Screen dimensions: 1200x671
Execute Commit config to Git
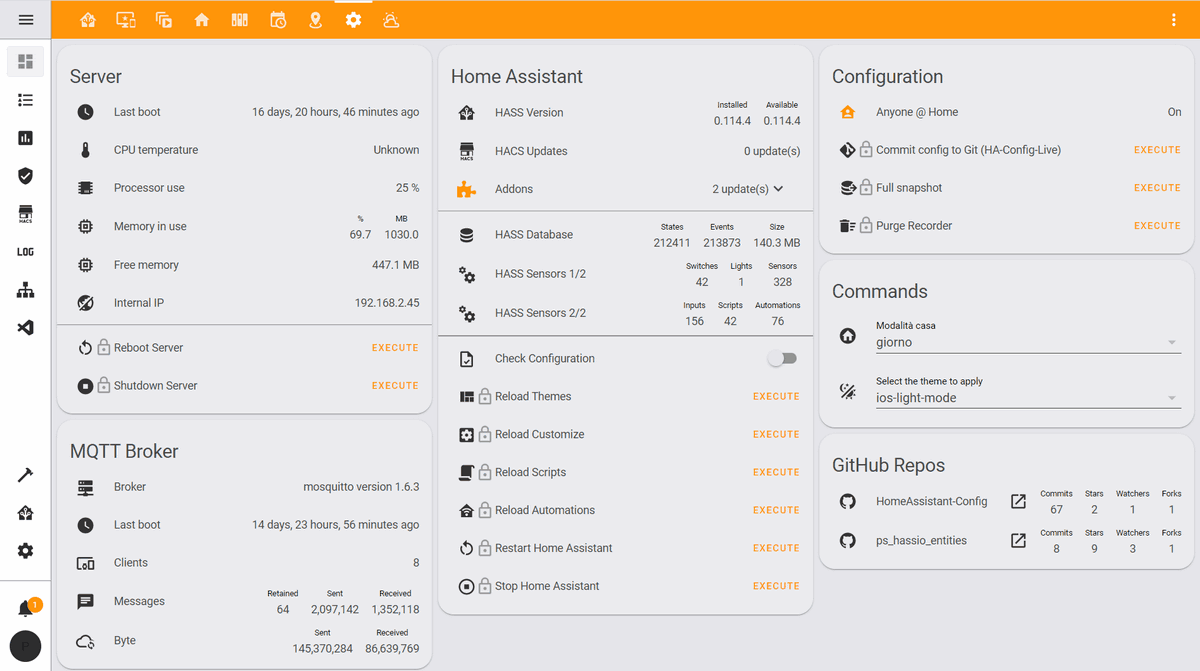click(1157, 150)
